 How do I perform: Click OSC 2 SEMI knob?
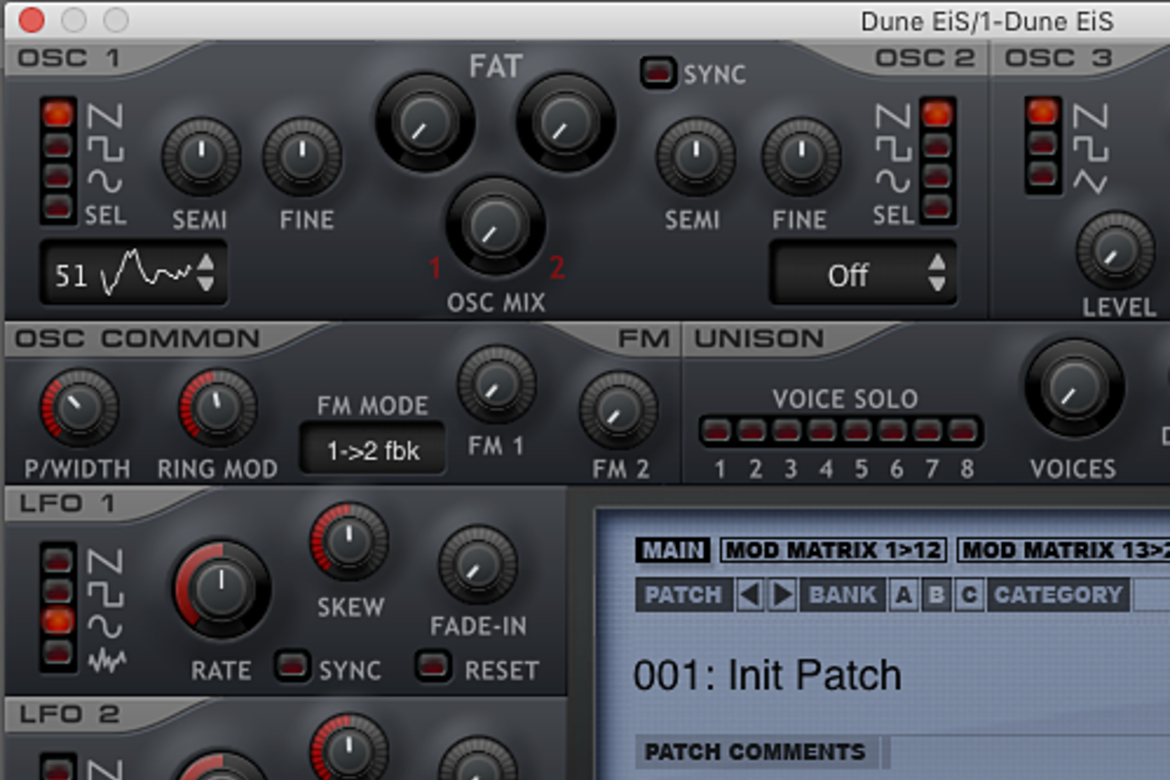coord(695,157)
